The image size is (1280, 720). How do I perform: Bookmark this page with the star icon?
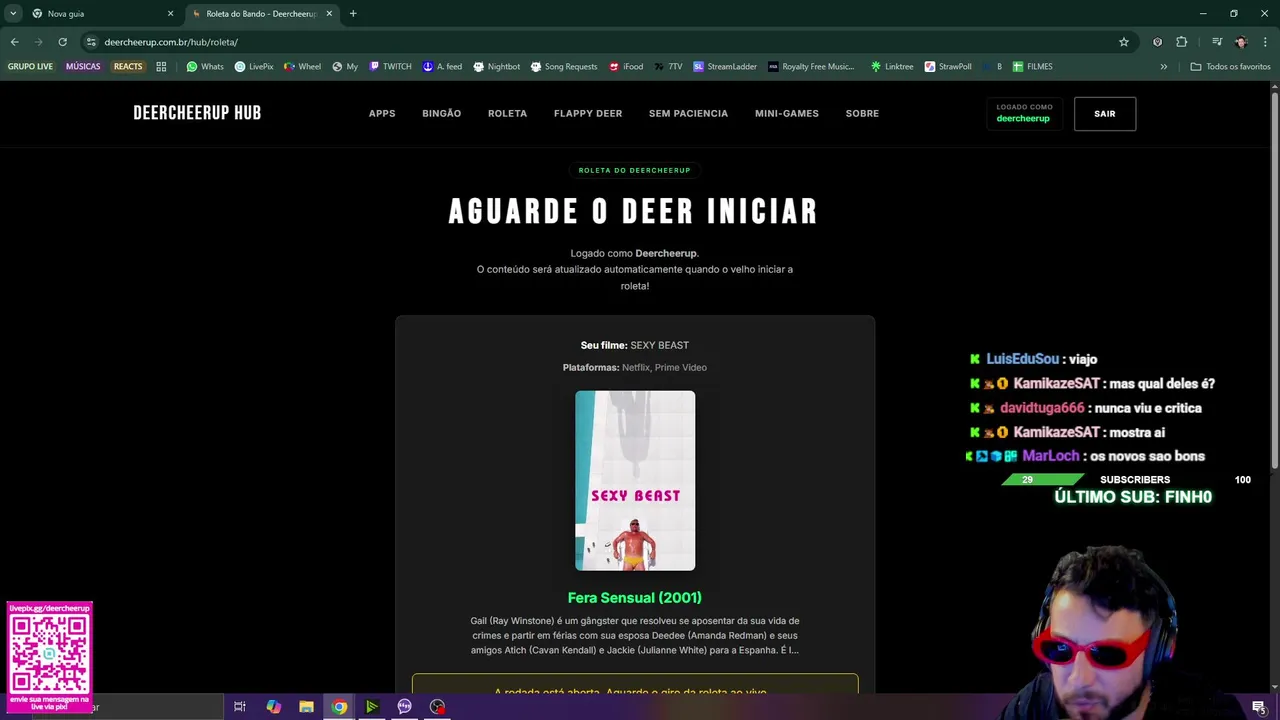click(x=1124, y=42)
